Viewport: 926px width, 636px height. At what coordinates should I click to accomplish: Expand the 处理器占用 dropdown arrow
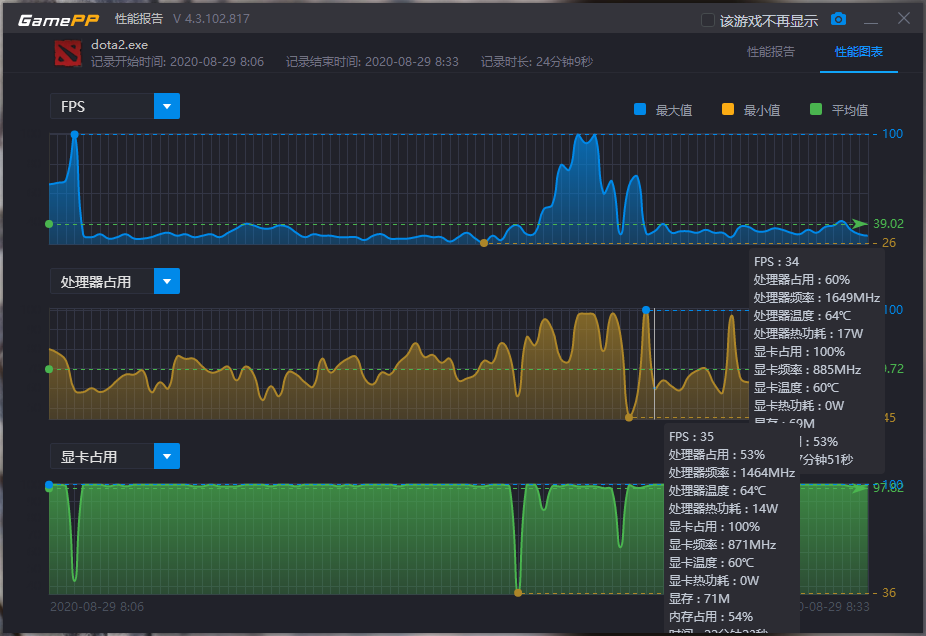pos(167,281)
